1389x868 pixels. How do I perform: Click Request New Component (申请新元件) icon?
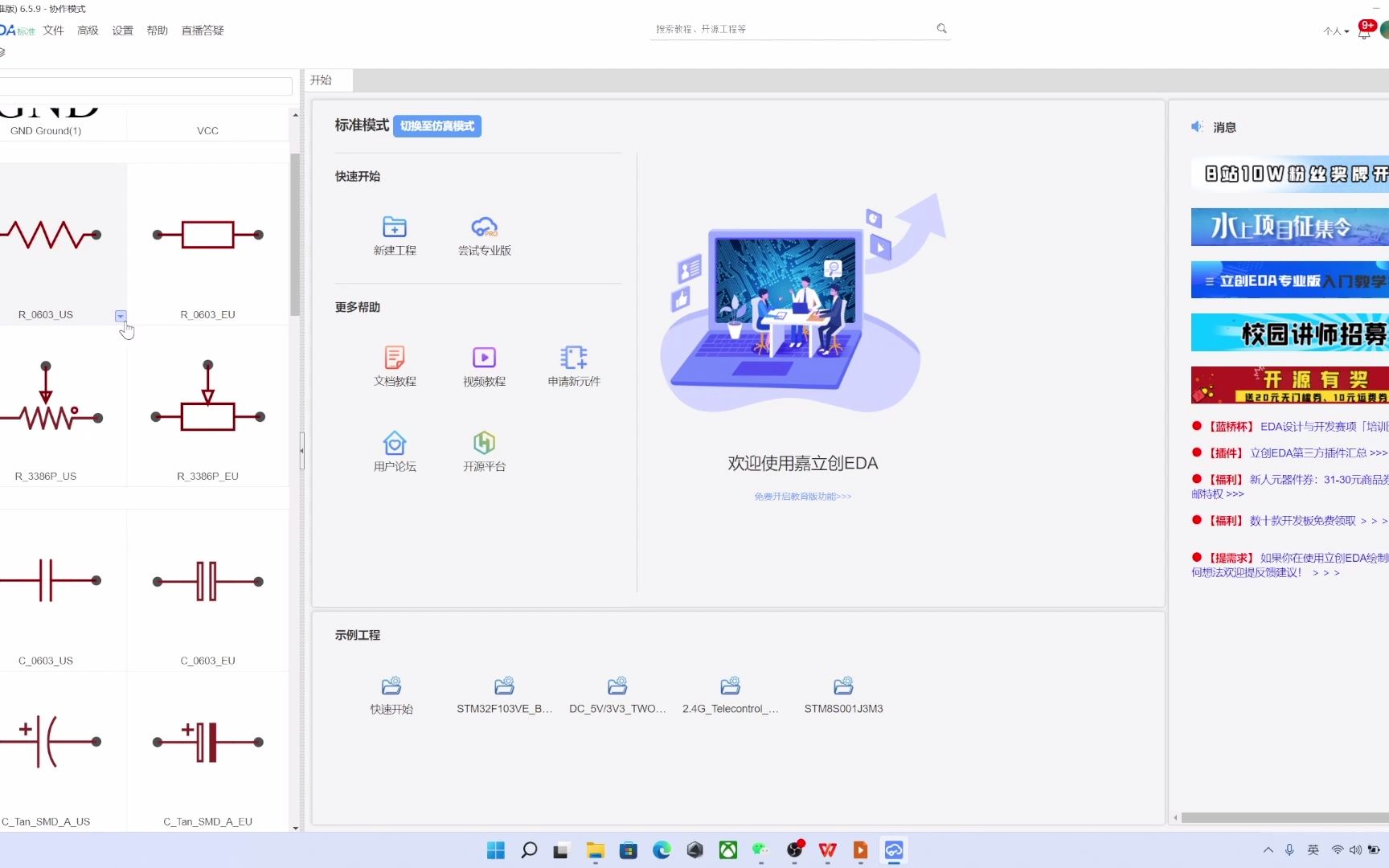coord(574,357)
